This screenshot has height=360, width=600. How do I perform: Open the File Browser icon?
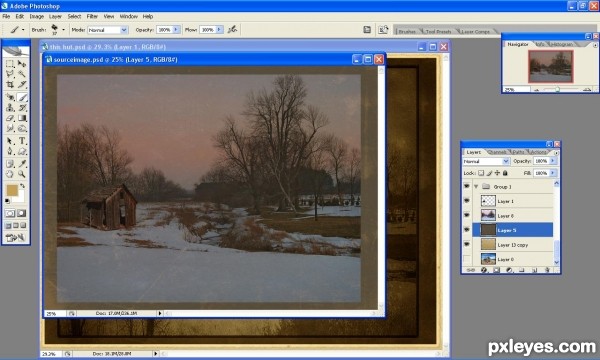[383, 29]
